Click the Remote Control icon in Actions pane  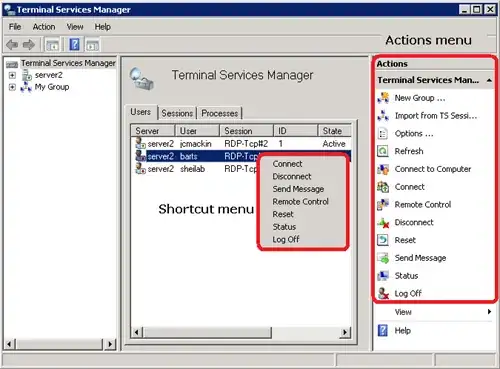tap(383, 204)
